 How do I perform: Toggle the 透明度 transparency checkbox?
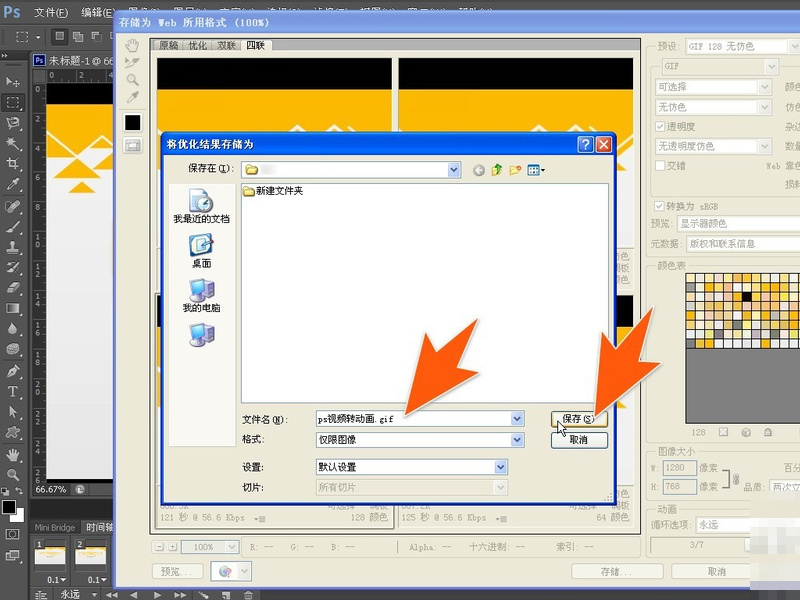[660, 127]
